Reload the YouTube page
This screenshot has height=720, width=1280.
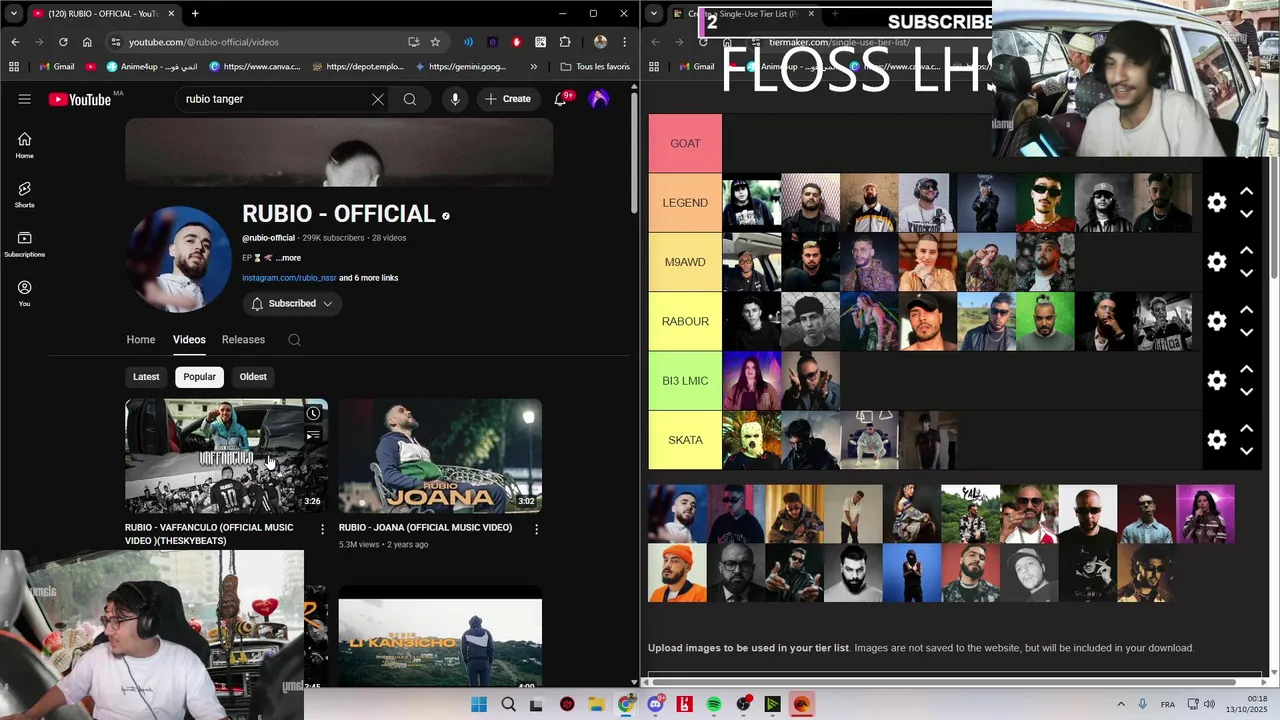click(63, 42)
